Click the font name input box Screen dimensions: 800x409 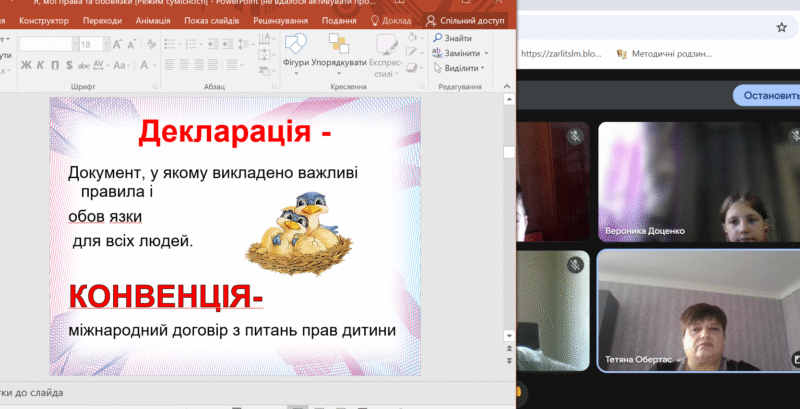pyautogui.click(x=46, y=44)
